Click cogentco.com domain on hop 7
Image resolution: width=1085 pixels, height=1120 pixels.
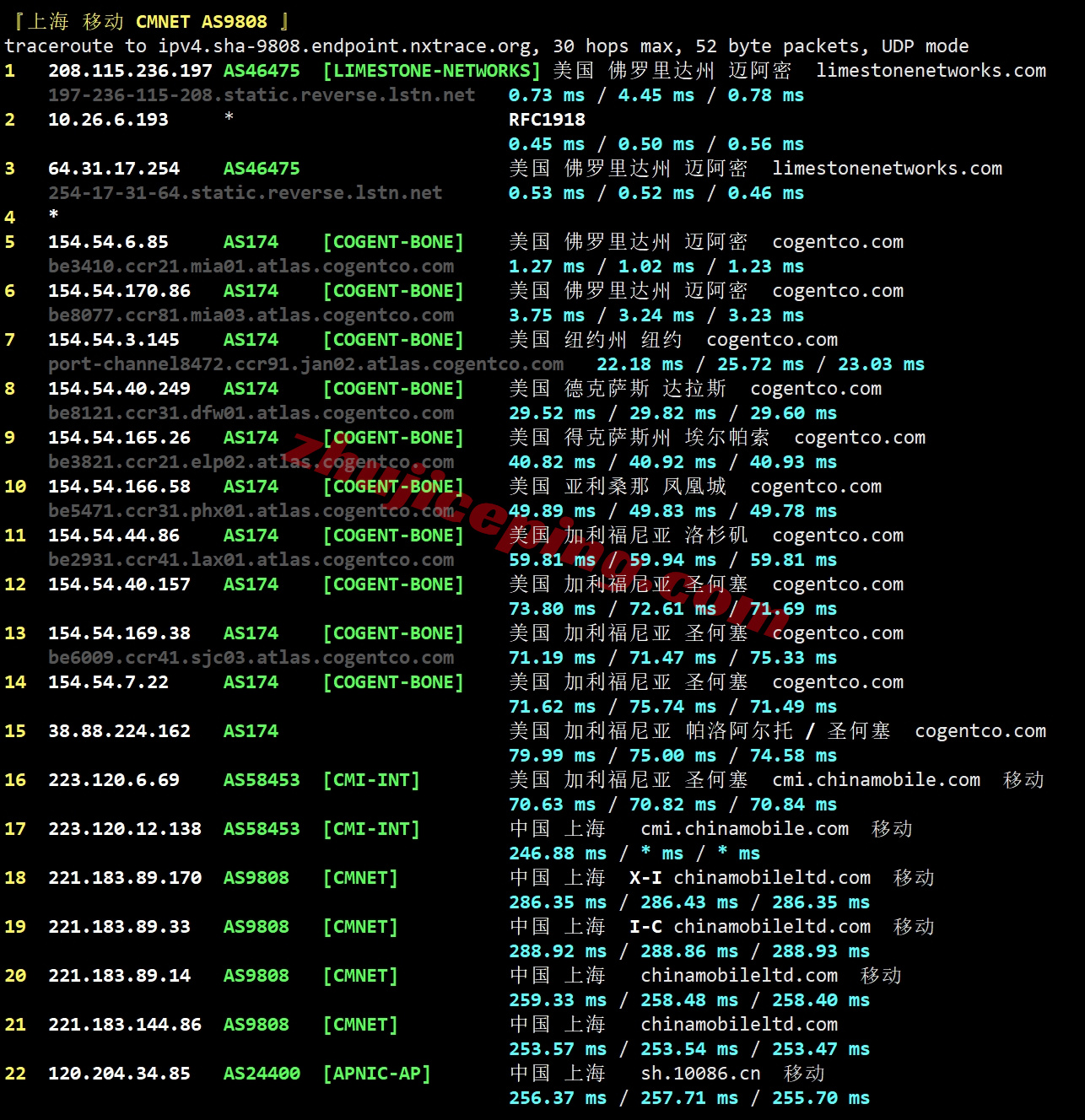click(x=774, y=340)
